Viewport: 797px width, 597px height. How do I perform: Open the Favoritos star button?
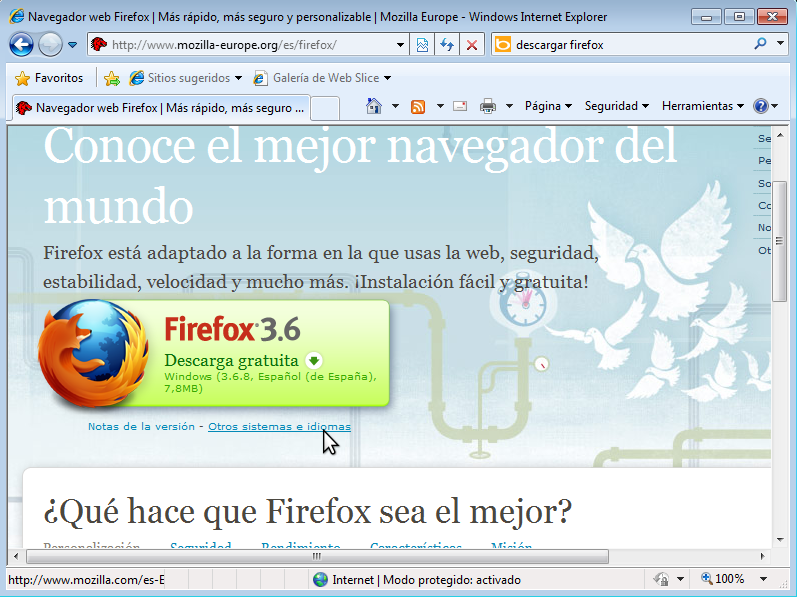49,78
